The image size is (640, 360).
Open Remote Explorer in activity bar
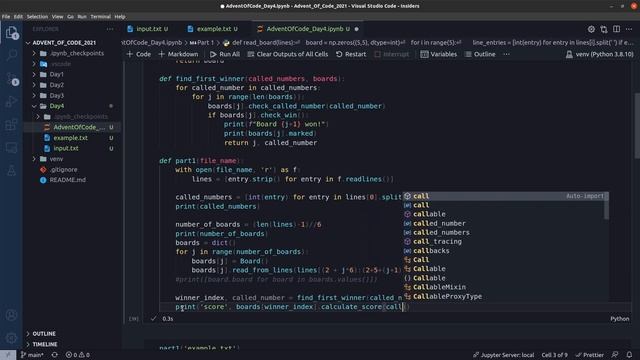click(11, 147)
